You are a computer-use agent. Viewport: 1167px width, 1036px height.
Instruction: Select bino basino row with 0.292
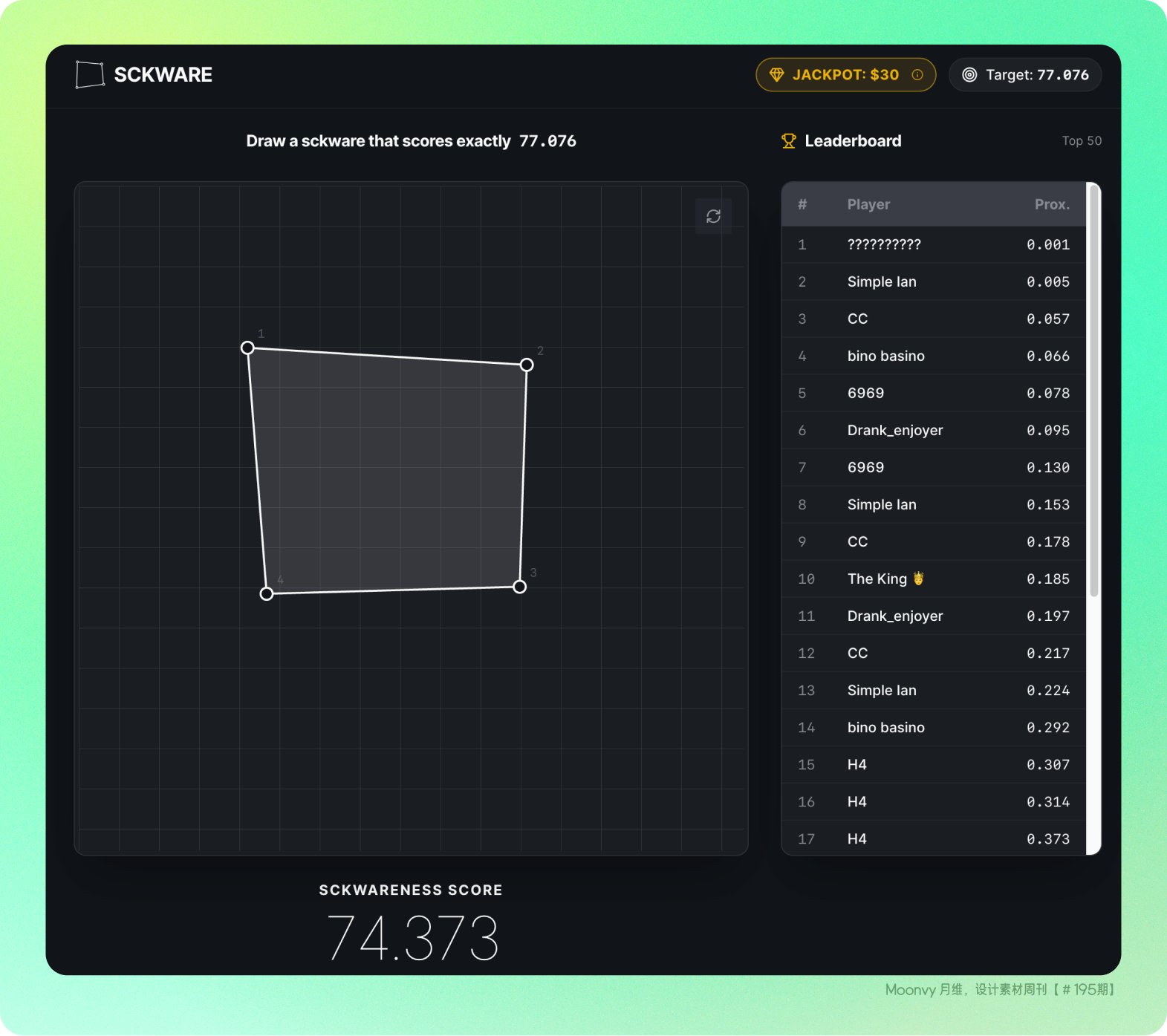(934, 727)
